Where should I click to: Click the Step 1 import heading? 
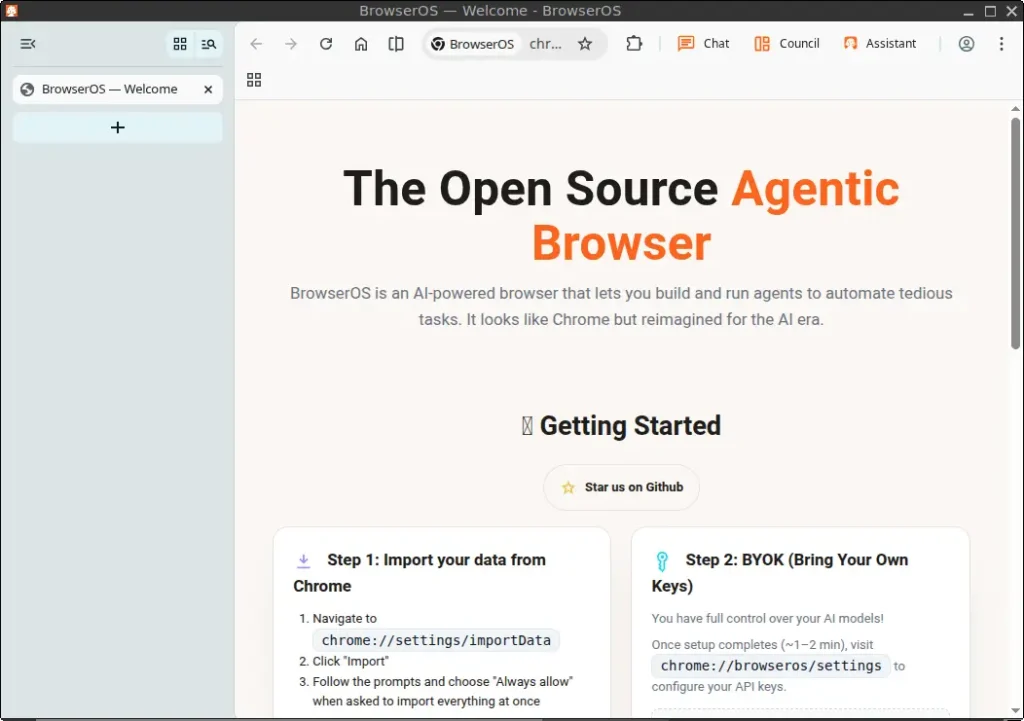click(419, 573)
